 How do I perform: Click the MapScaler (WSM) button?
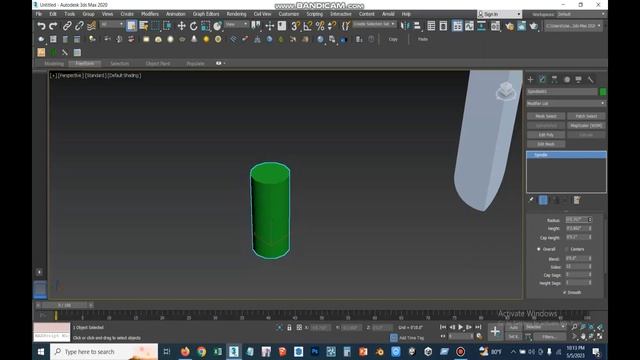[586, 126]
